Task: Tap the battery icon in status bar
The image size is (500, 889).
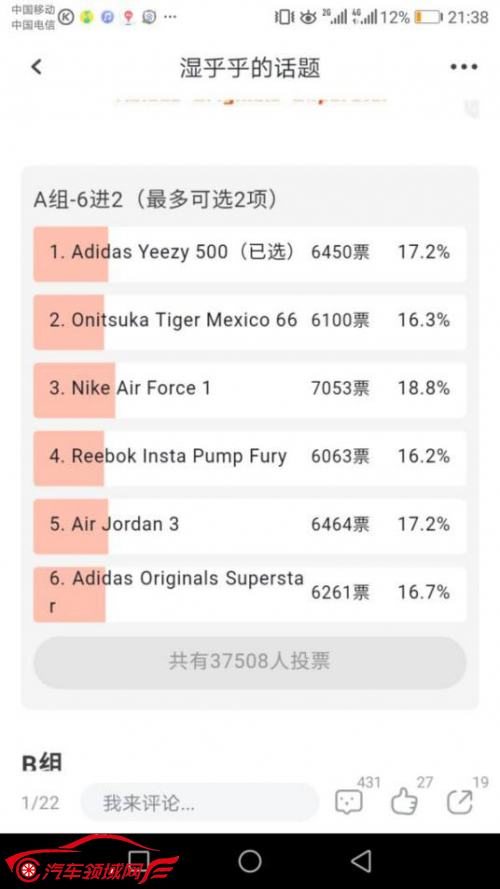Action: click(428, 18)
